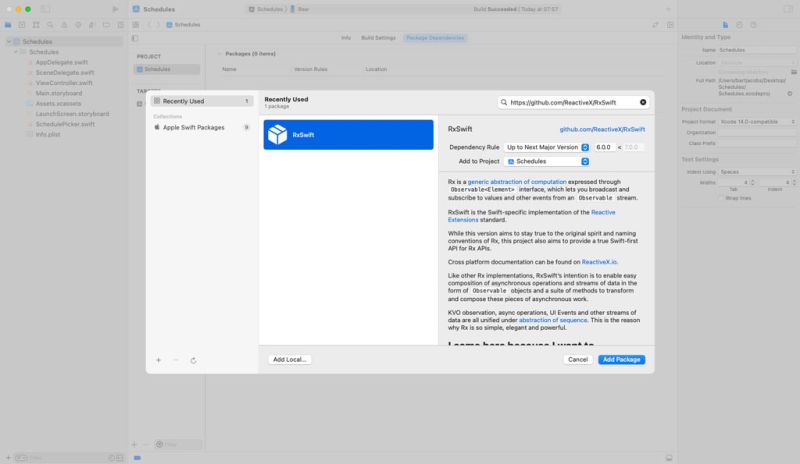Image resolution: width=800 pixels, height=464 pixels.
Task: Add an editor on the right
Action: click(670, 25)
